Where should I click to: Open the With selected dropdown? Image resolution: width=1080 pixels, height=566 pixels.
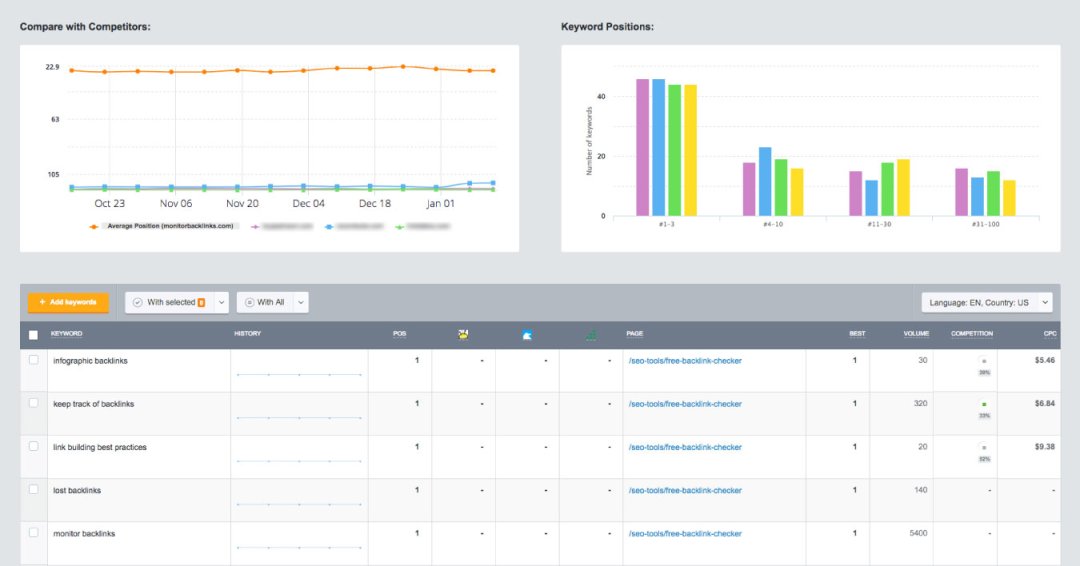(177, 302)
